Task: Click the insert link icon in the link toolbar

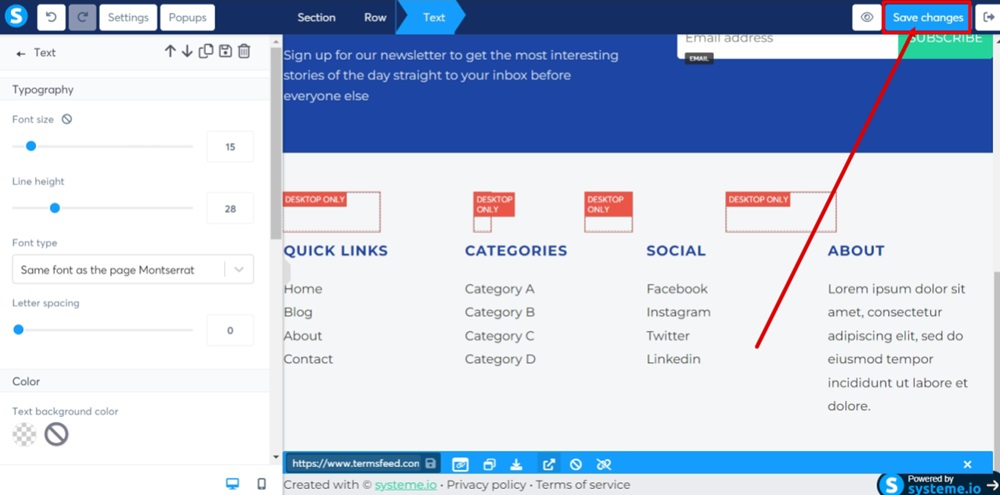Action: 460,464
